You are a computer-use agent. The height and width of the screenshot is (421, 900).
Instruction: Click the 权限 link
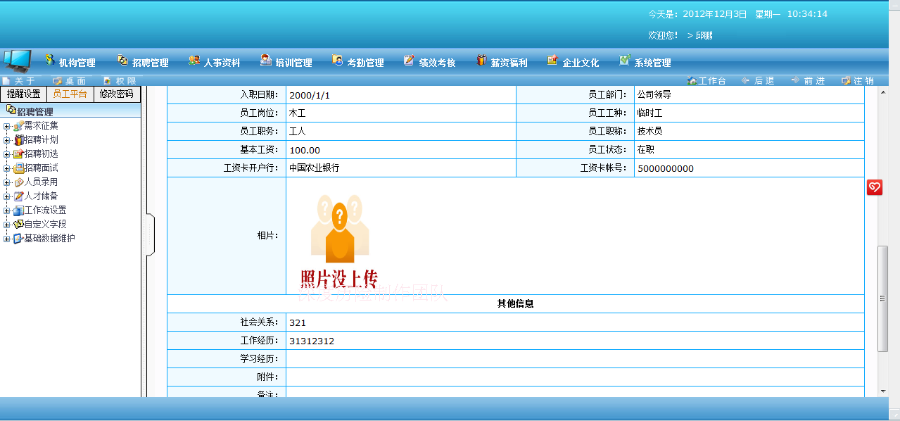point(126,81)
